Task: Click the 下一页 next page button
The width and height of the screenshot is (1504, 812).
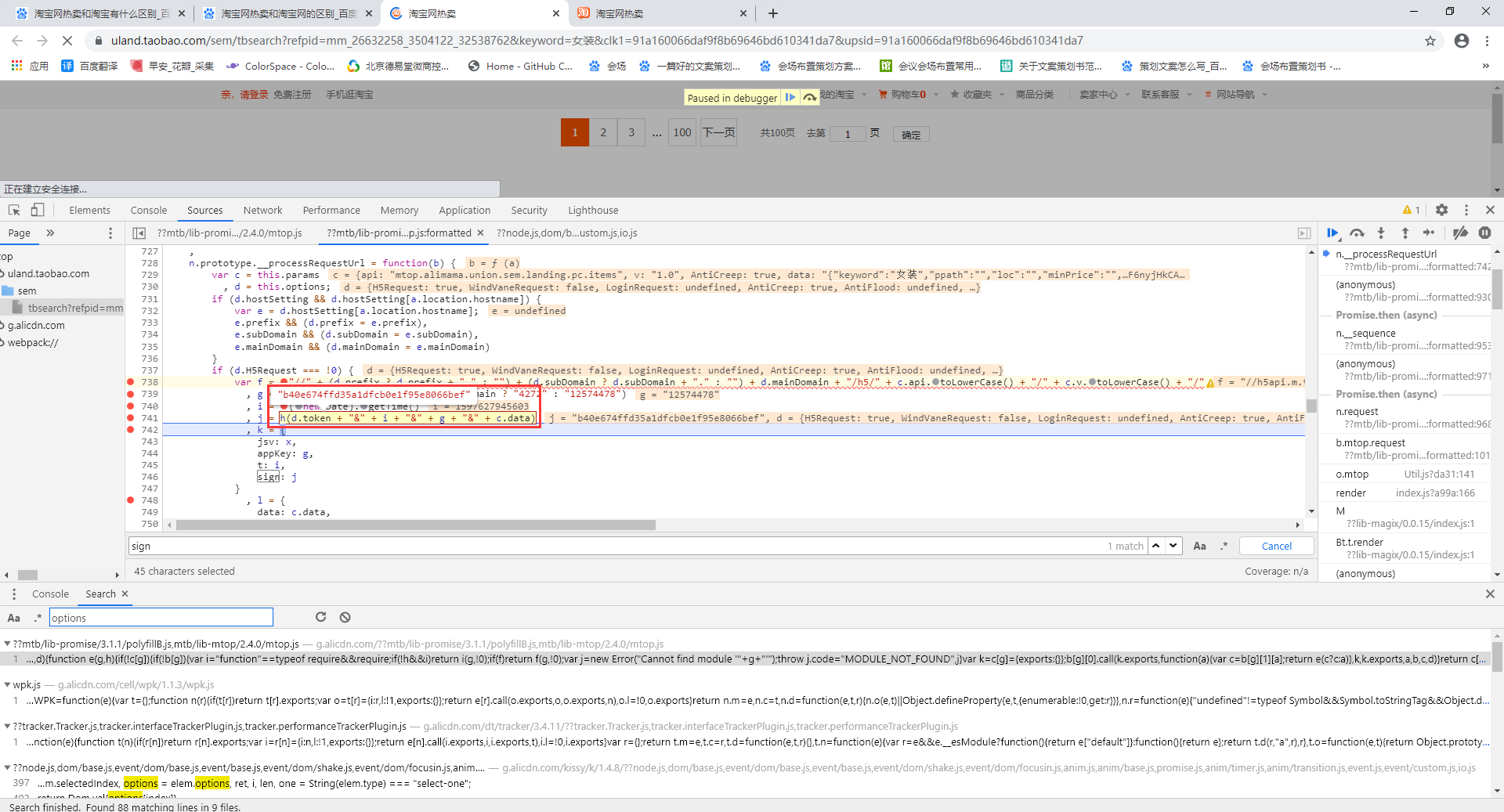Action: [718, 132]
